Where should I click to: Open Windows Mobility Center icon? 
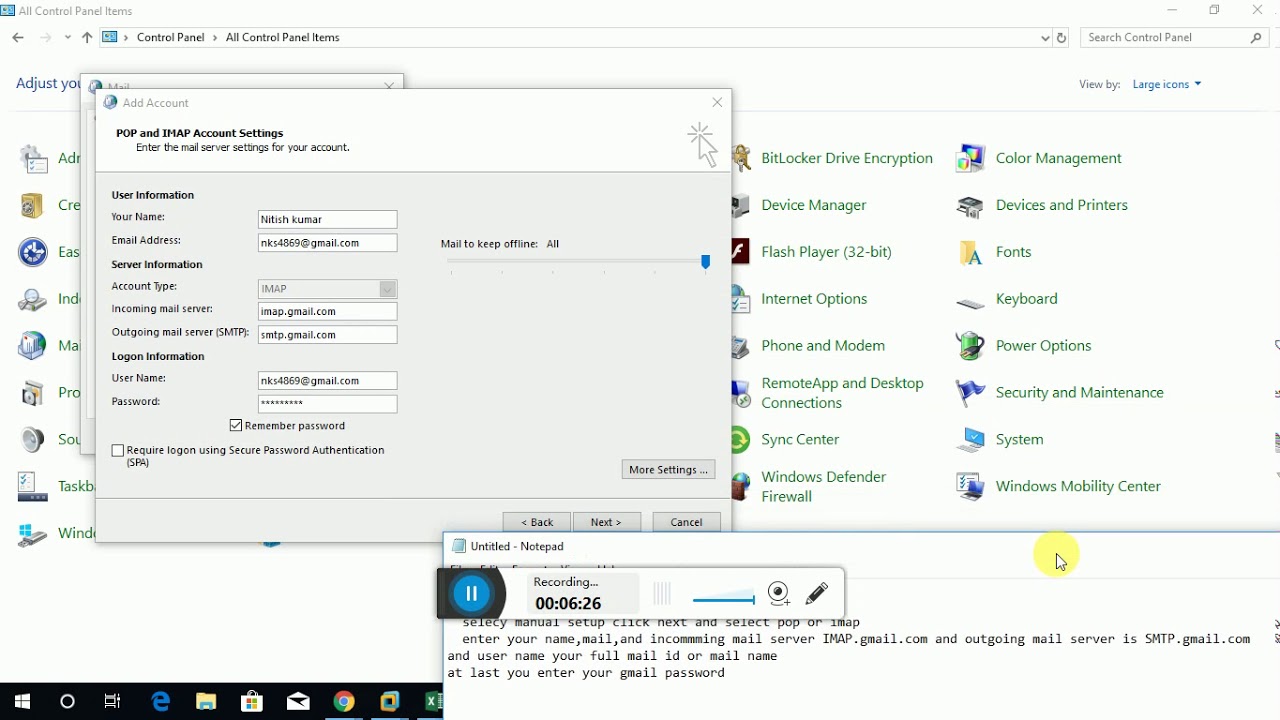[x=970, y=487]
